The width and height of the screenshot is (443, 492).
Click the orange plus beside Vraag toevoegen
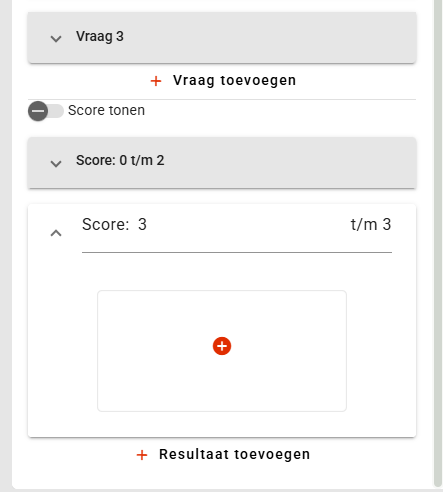tap(156, 81)
